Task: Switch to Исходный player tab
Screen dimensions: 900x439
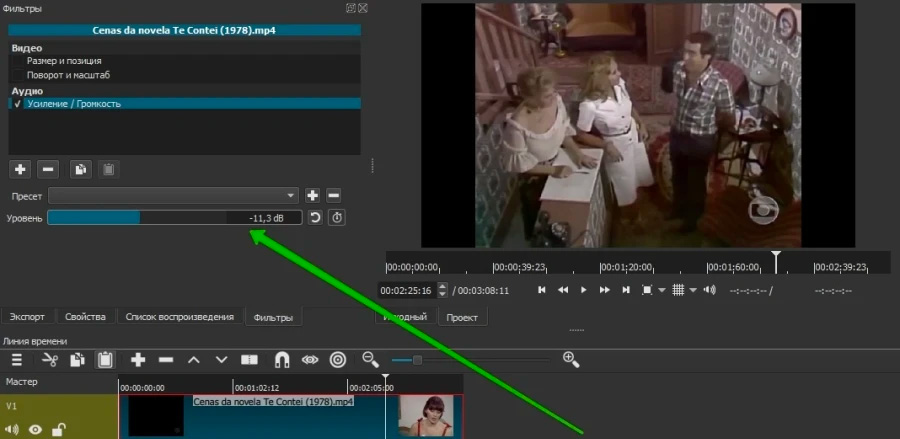Action: click(x=406, y=317)
